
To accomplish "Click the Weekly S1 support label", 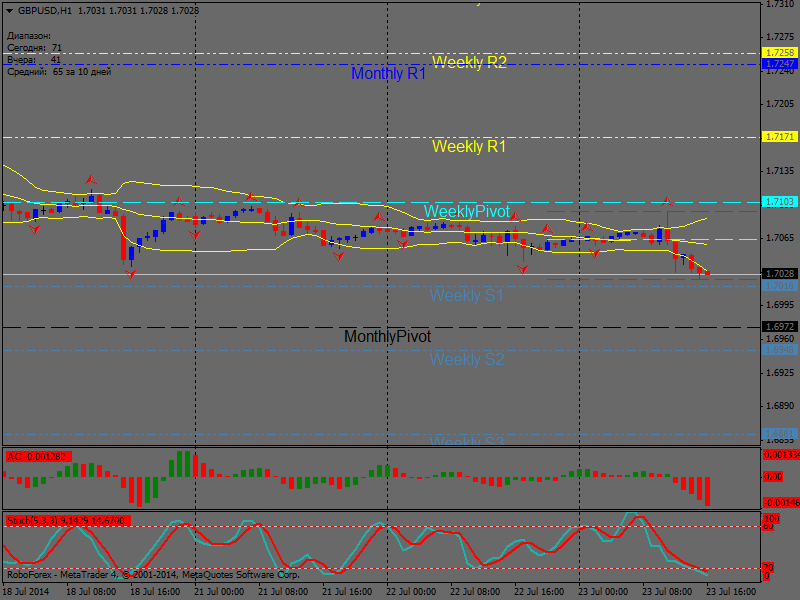I will [x=467, y=295].
